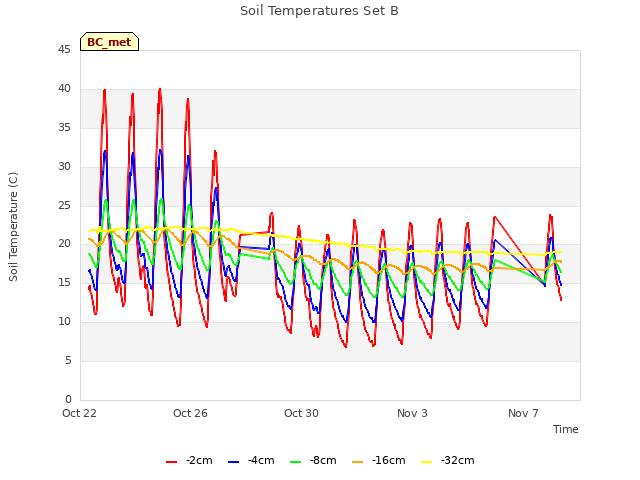Toggle the -4cm series in legend
This screenshot has height=480, width=640.
[x=251, y=461]
